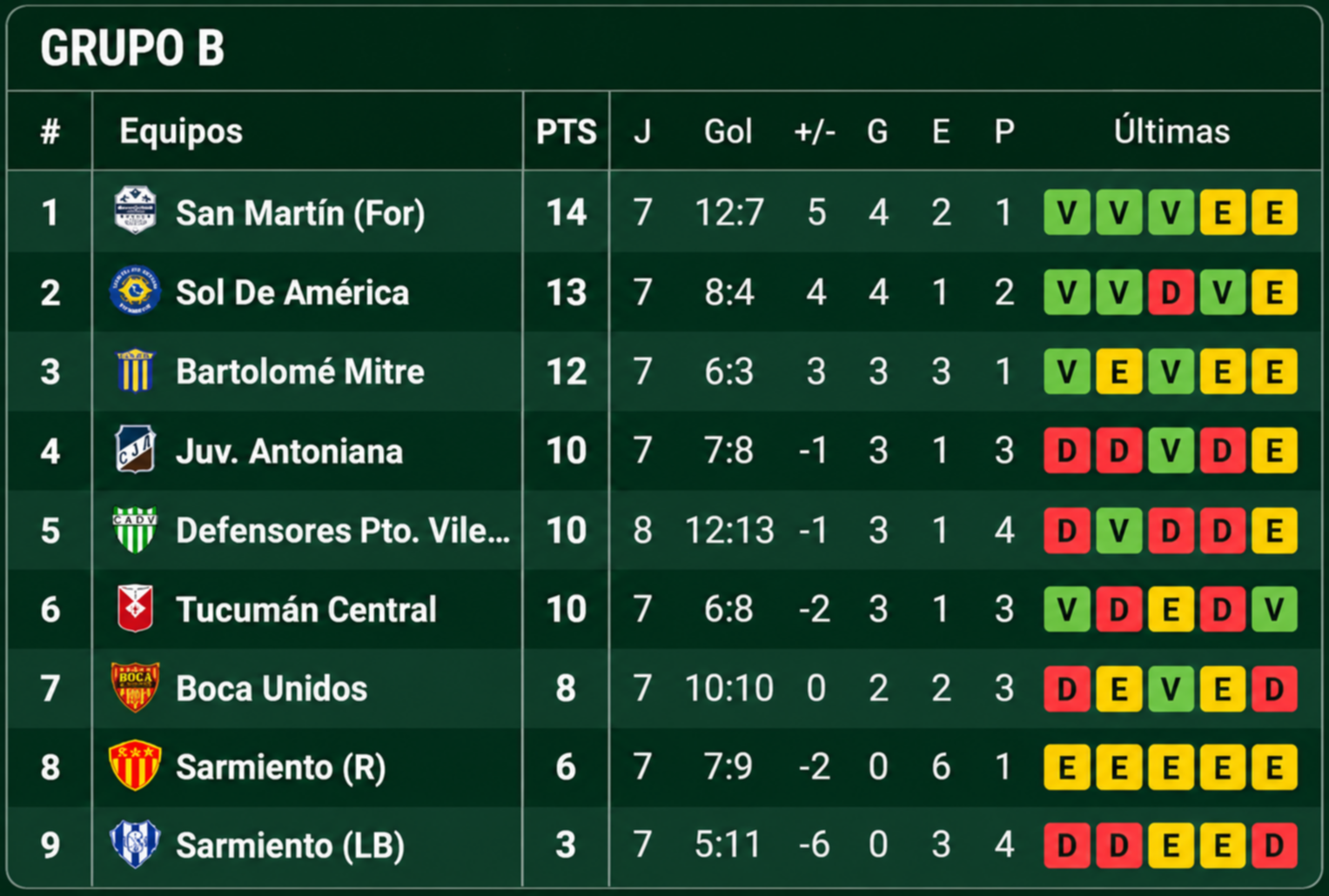Click the Últimas column header

1171,131
